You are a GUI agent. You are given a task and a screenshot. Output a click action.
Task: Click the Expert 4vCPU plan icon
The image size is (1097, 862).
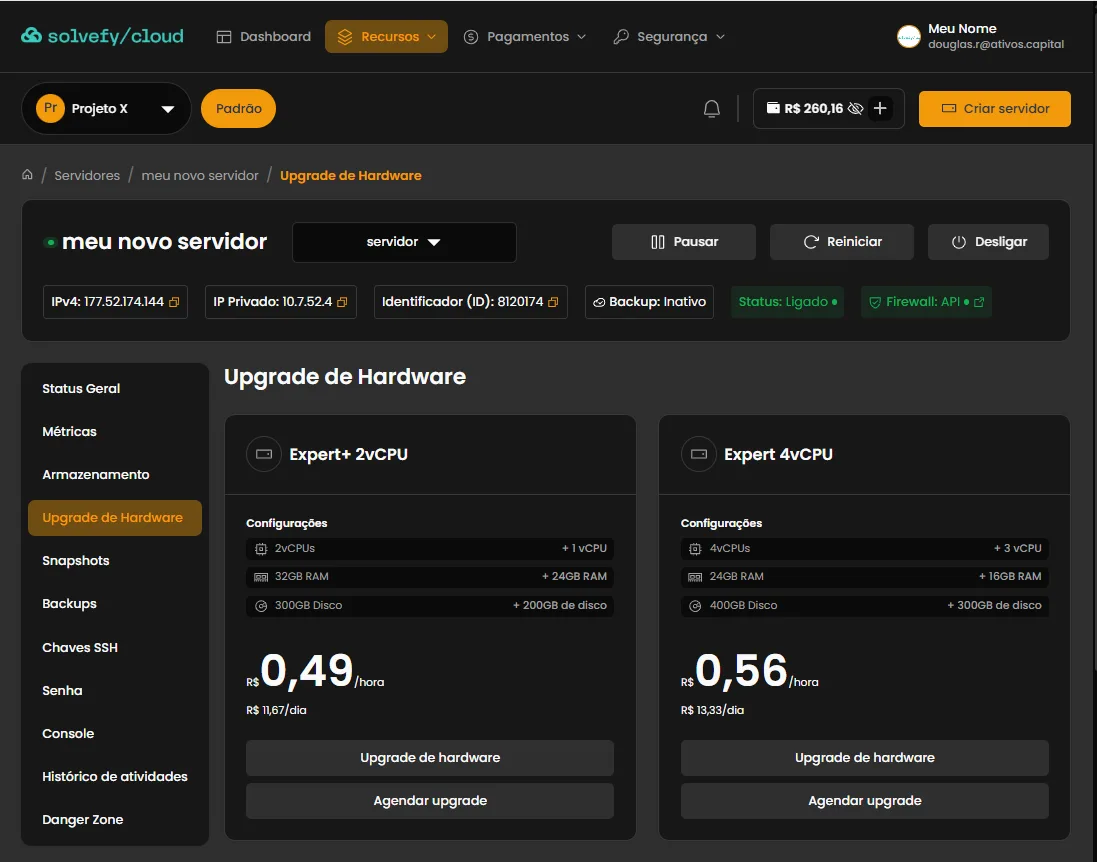699,454
